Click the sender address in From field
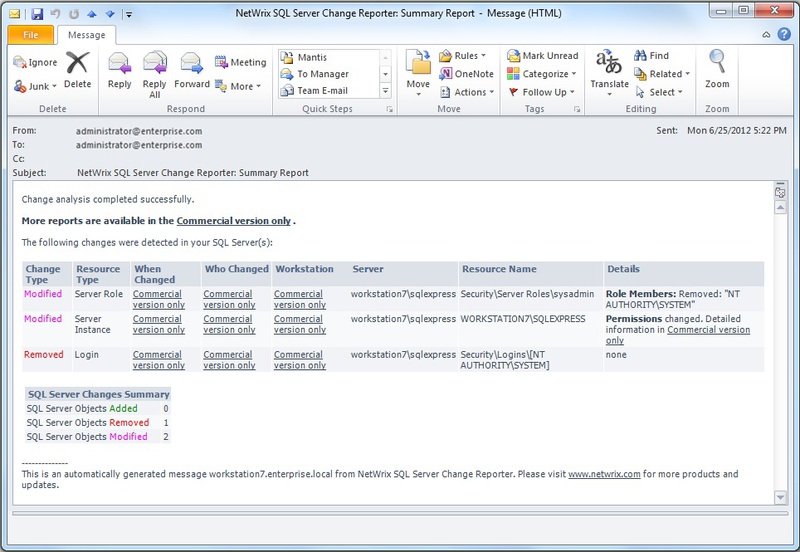The height and width of the screenshot is (552, 800). [x=139, y=131]
